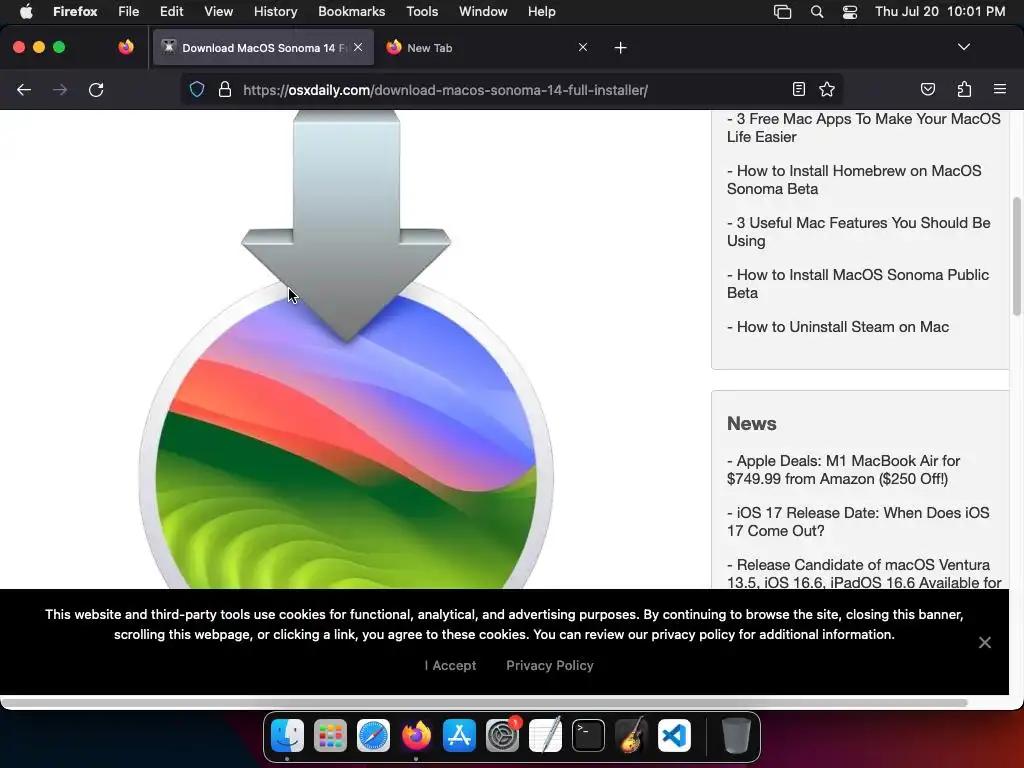Reload the current page
This screenshot has width=1024, height=768.
tap(96, 89)
